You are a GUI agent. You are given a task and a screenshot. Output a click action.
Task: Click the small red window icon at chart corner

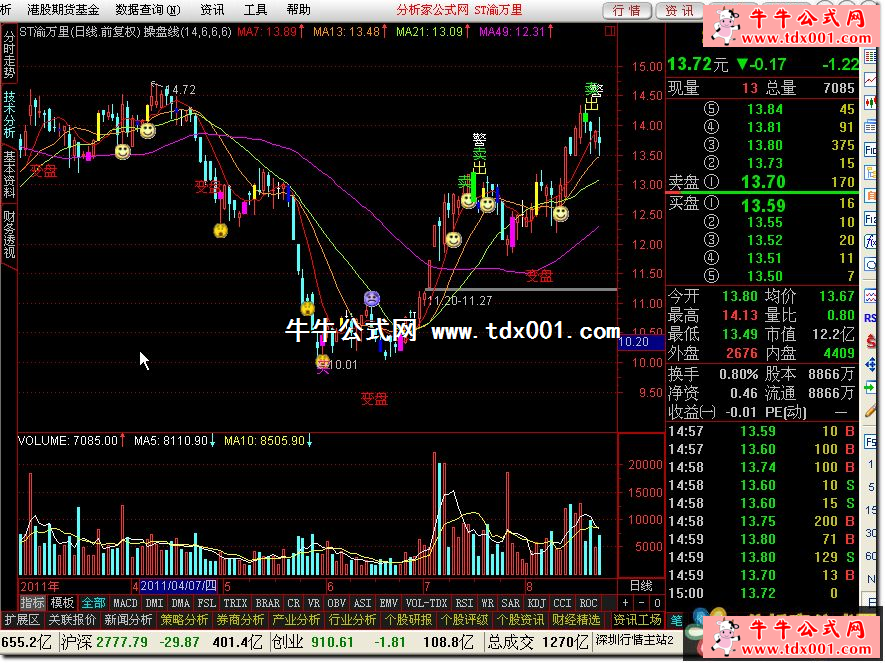click(x=610, y=32)
